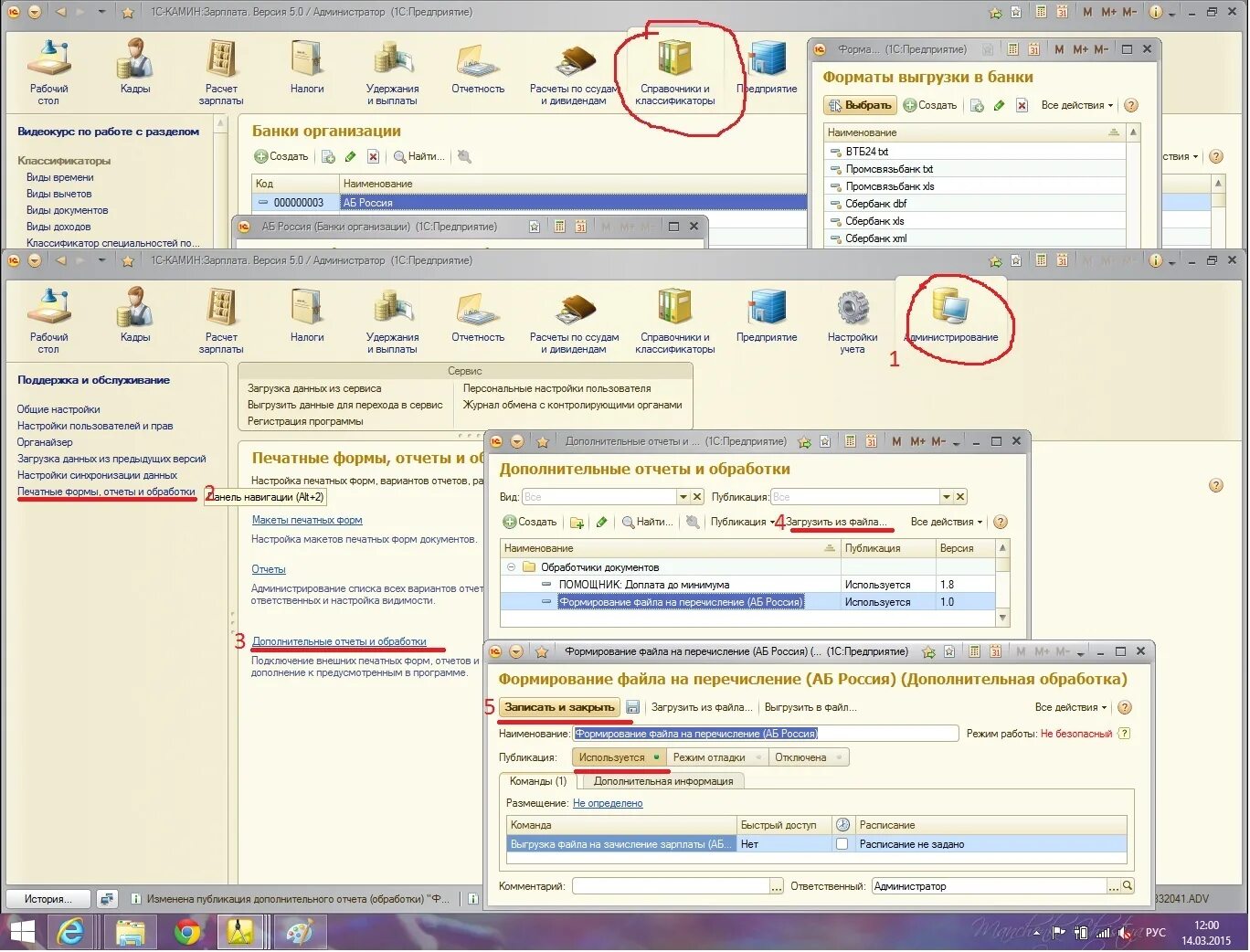The image size is (1250, 952).
Task: Click Не определено placement link
Action: click(608, 803)
